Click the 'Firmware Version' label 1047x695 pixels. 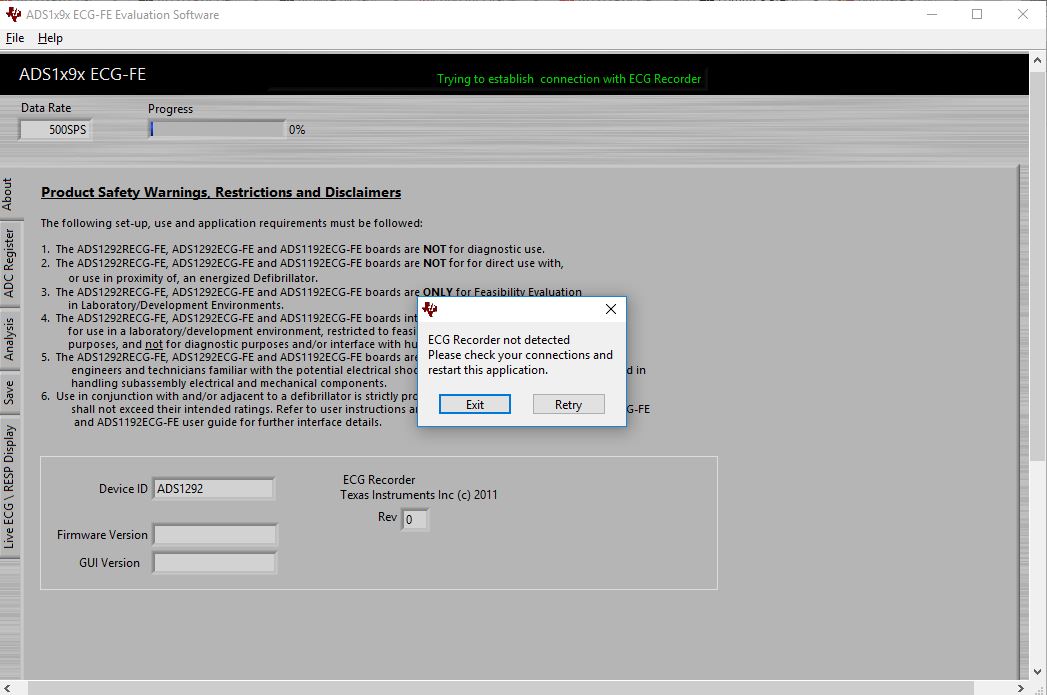(x=102, y=535)
